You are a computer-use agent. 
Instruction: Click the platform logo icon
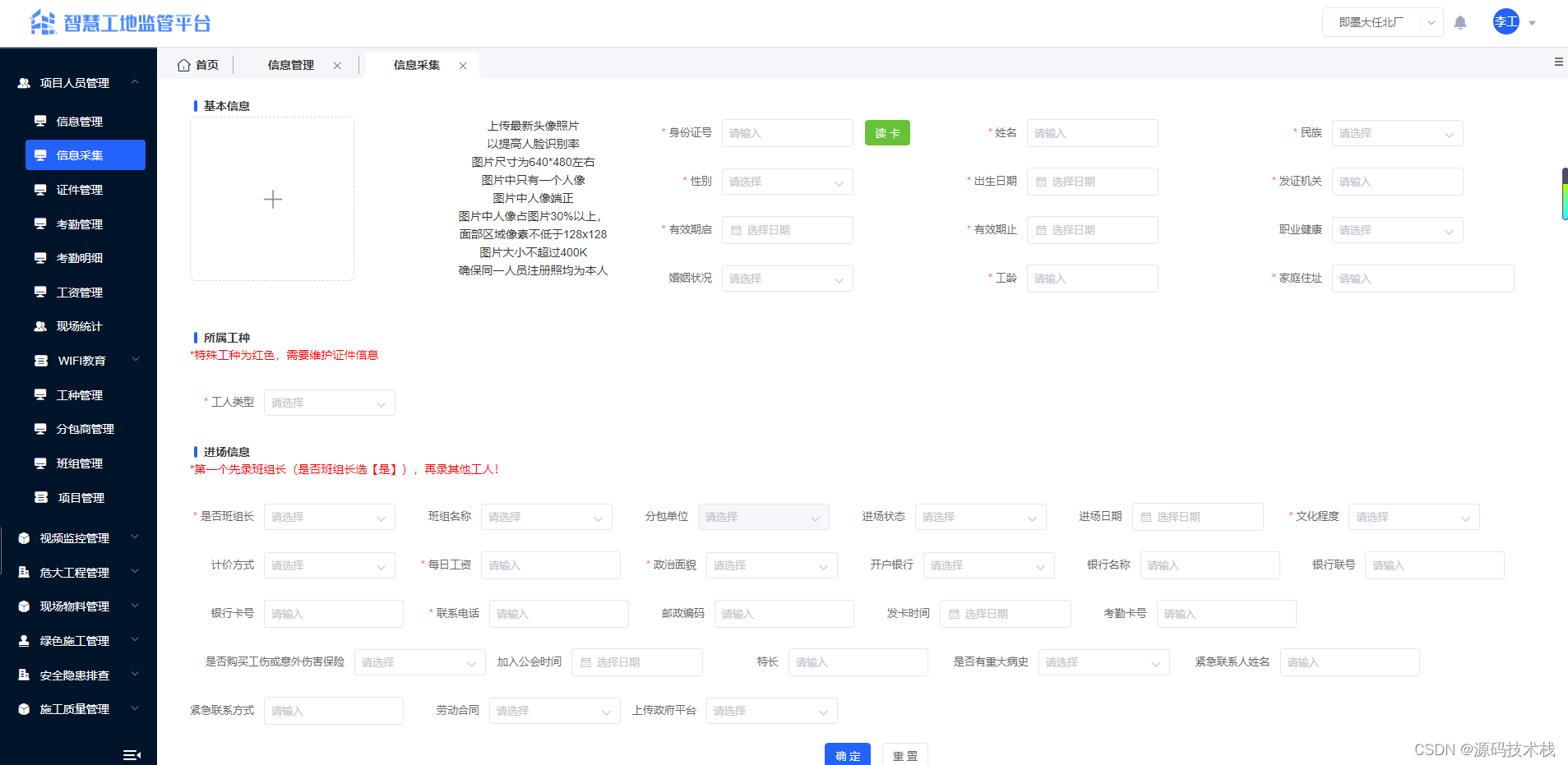coord(43,22)
